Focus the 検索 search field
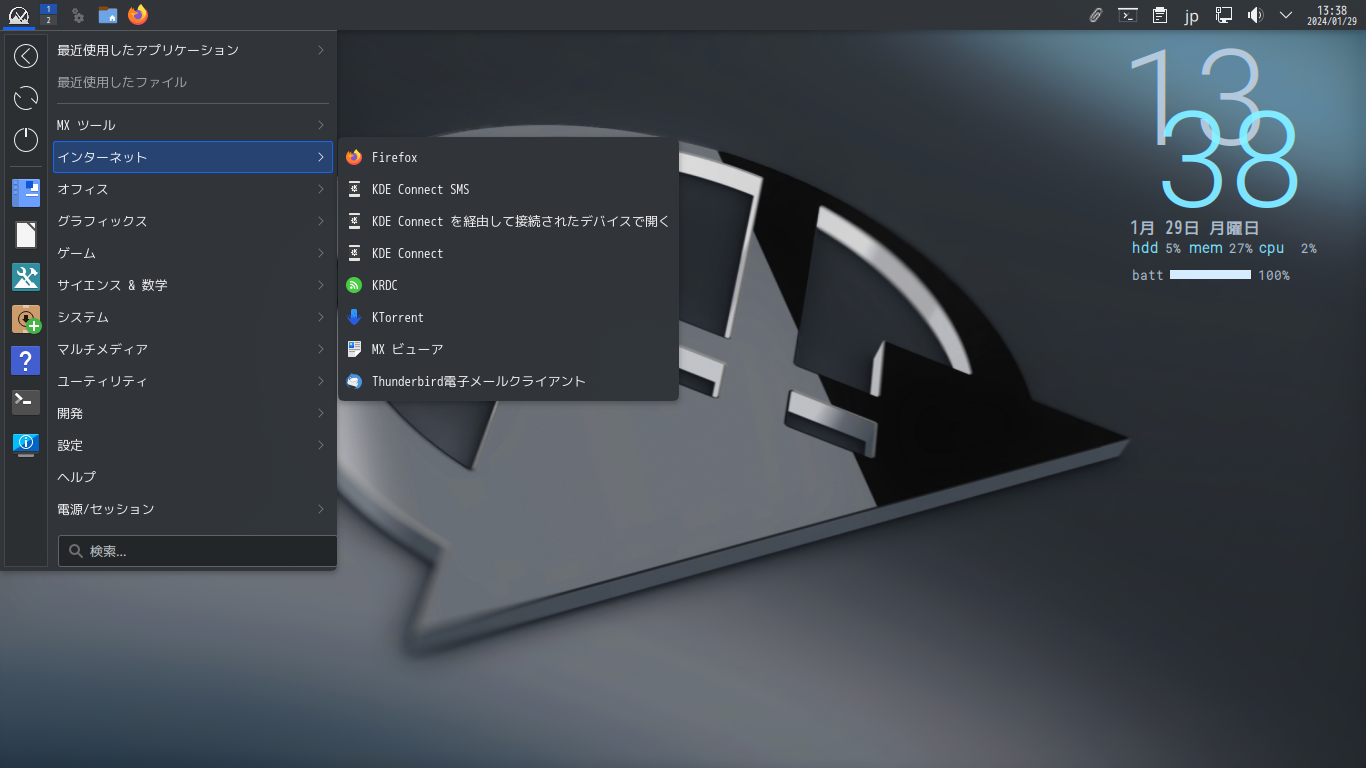 (x=198, y=551)
